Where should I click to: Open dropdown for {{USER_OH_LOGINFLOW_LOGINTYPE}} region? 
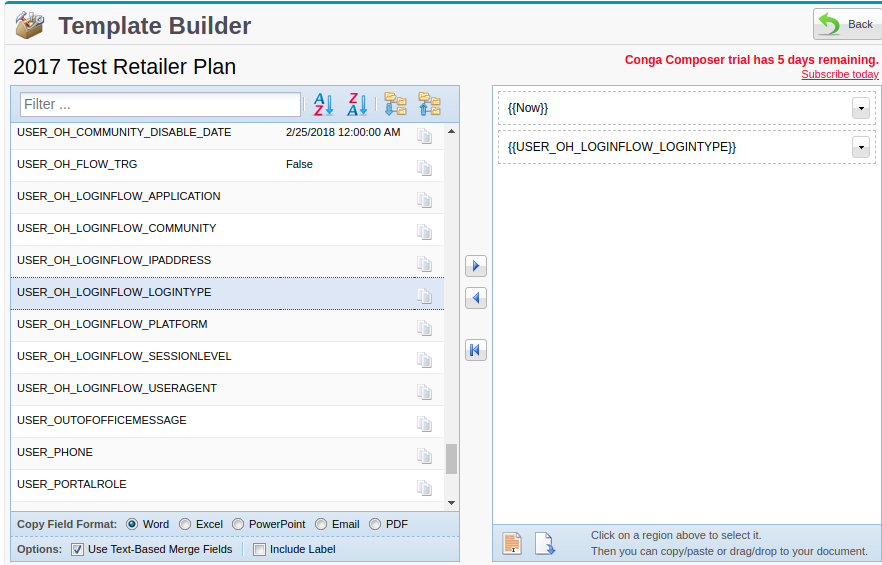click(x=860, y=147)
